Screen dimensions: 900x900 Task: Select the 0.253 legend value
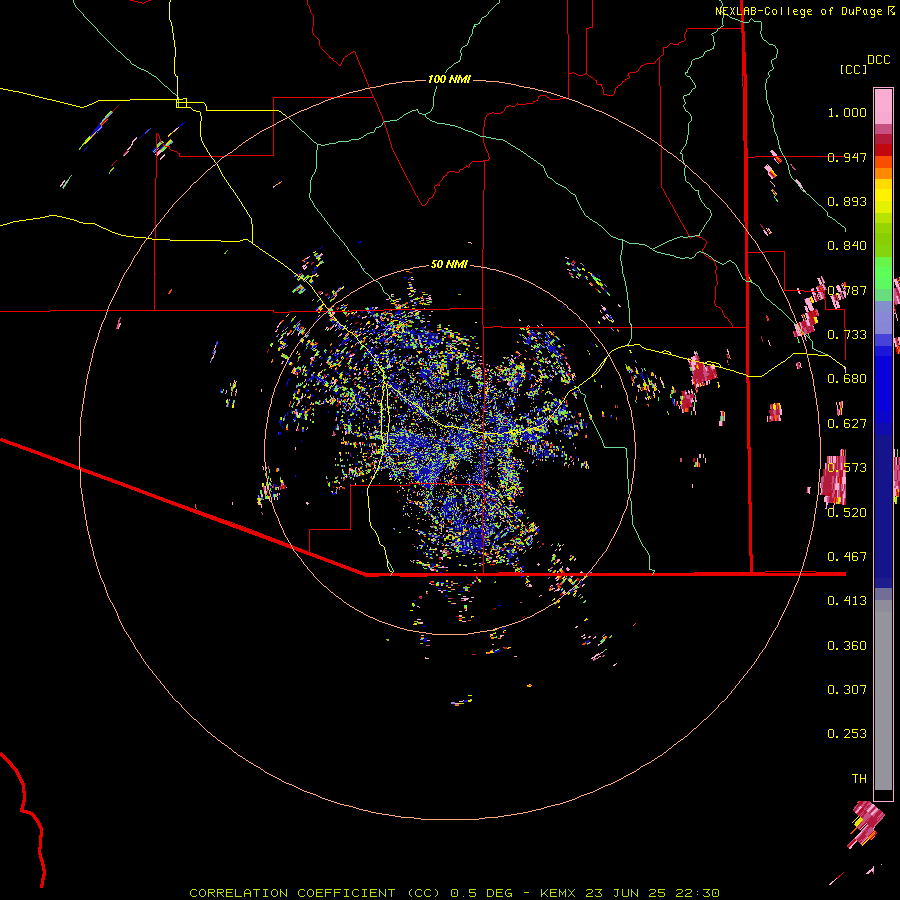click(x=847, y=734)
